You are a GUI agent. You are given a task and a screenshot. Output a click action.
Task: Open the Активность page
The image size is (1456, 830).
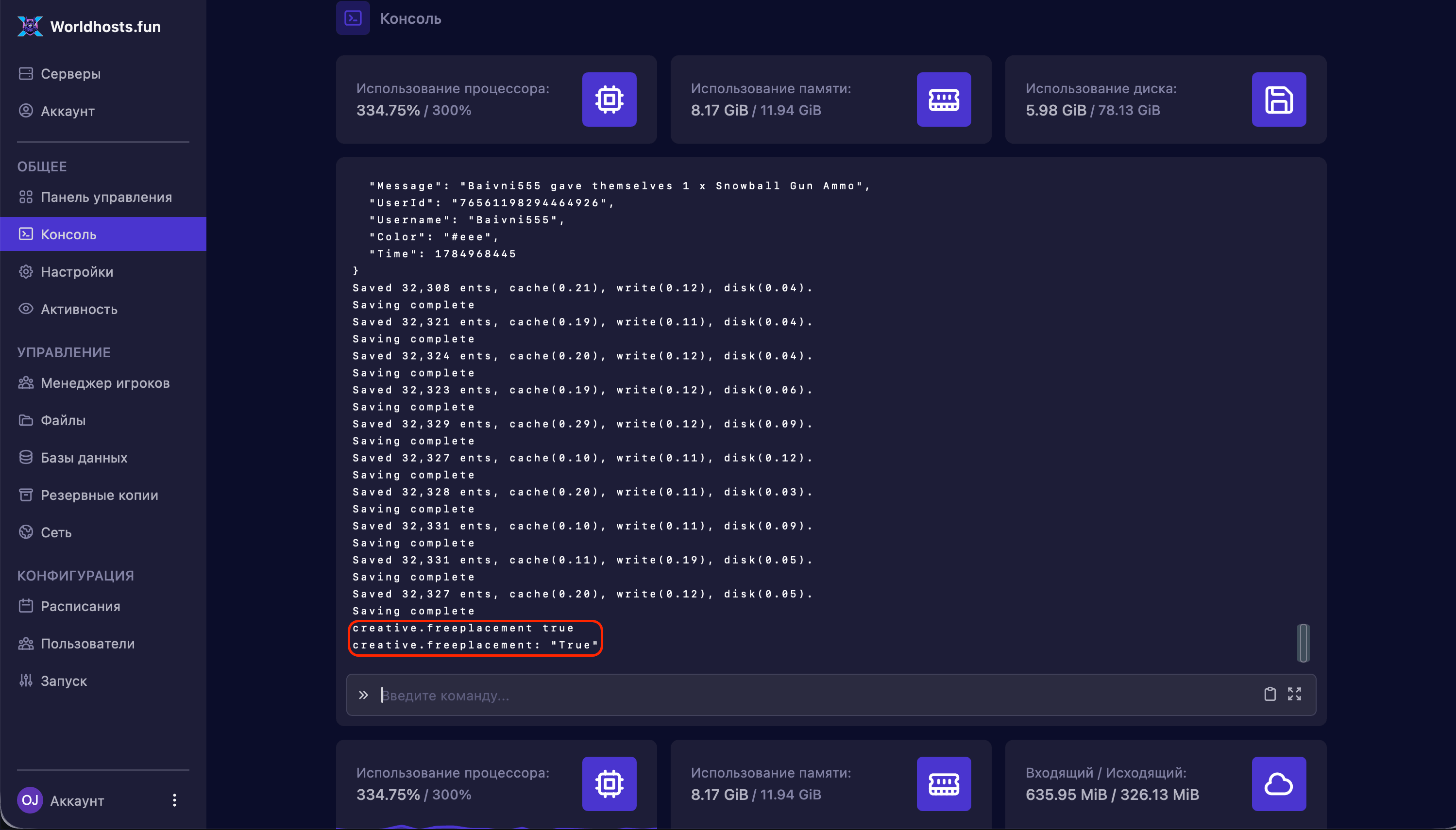coord(102,309)
